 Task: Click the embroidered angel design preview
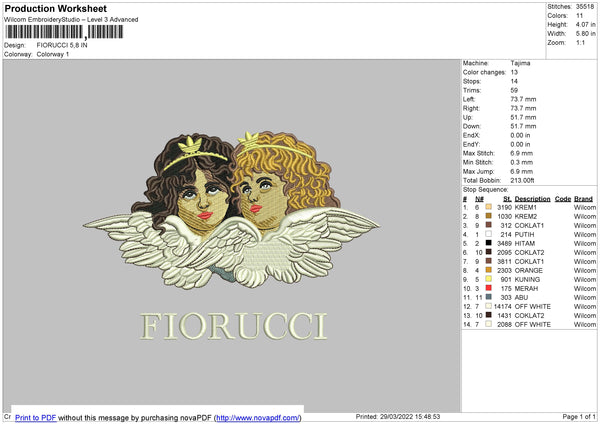pyautogui.click(x=232, y=210)
